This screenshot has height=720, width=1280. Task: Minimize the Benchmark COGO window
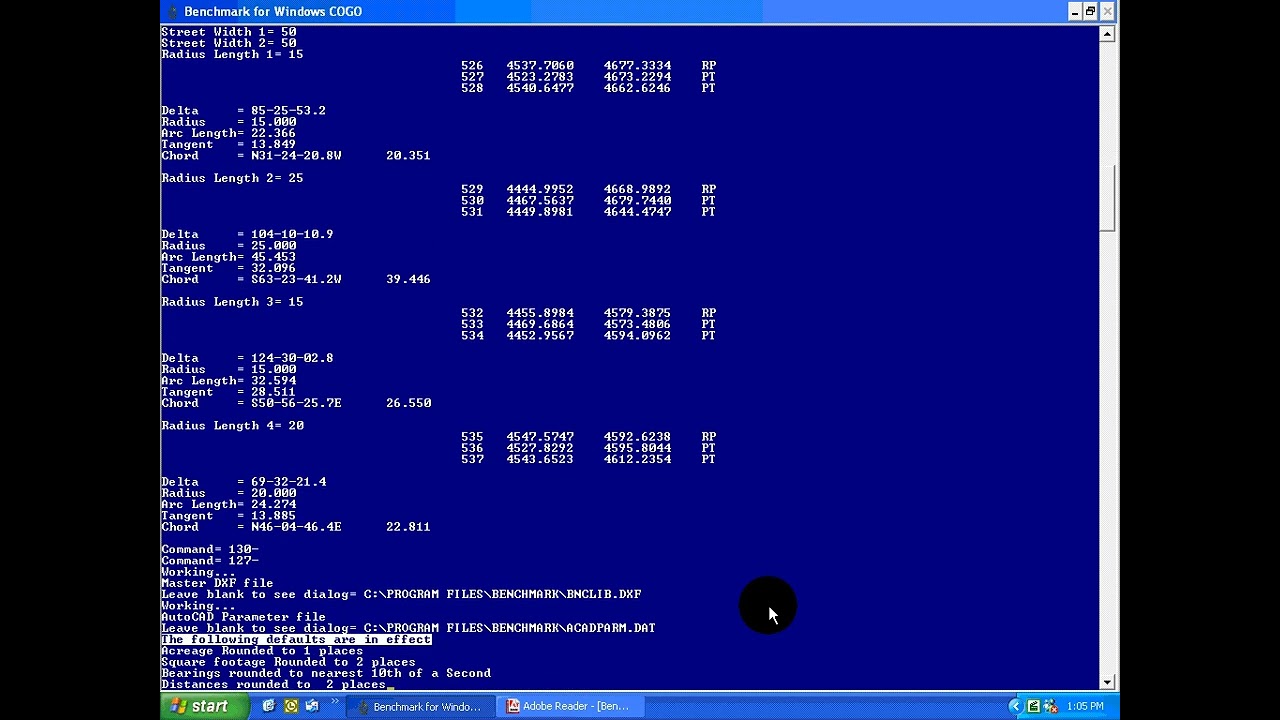click(x=1075, y=11)
